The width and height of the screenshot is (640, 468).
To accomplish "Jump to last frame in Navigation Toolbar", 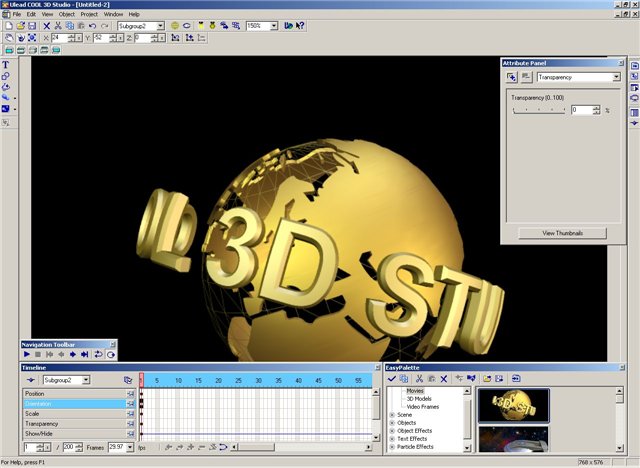I will (84, 354).
